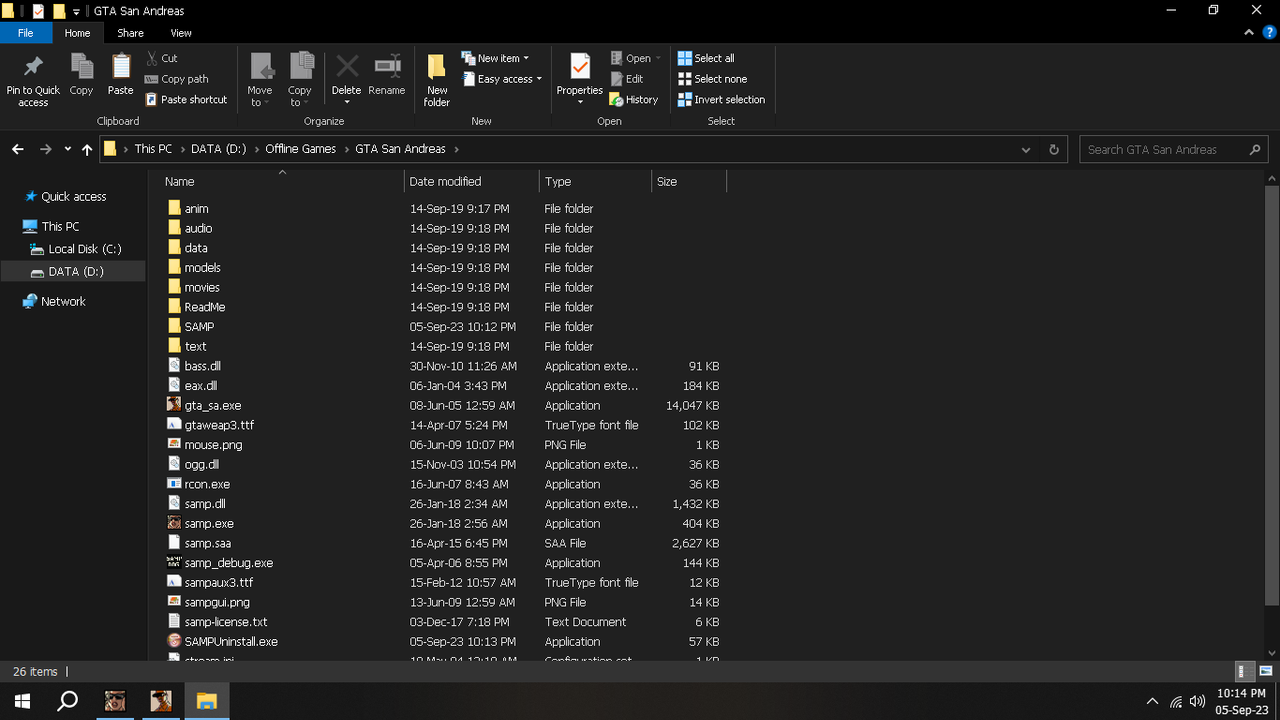Image resolution: width=1280 pixels, height=720 pixels.
Task: Click DATA (D:) in address breadcrumb
Action: click(x=219, y=149)
